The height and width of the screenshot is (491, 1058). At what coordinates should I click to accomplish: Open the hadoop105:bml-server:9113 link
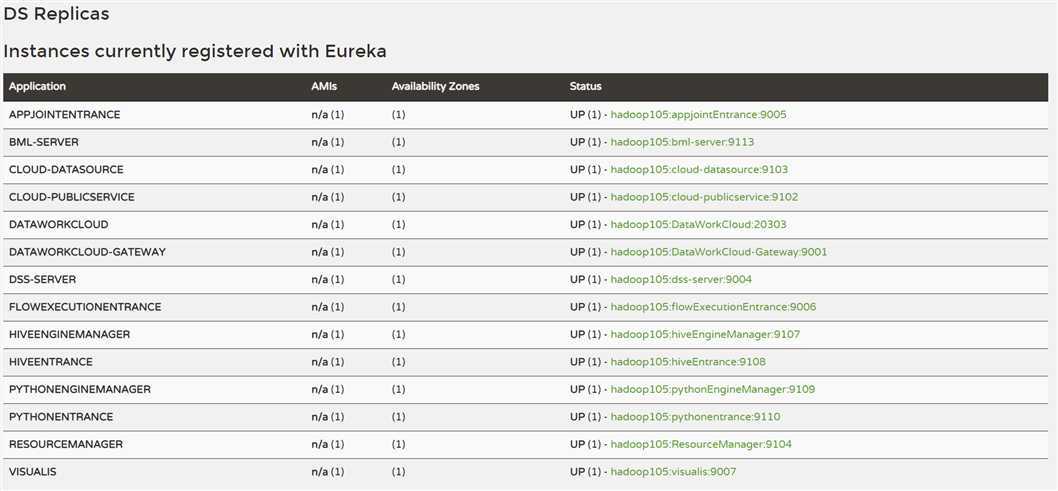(x=682, y=142)
